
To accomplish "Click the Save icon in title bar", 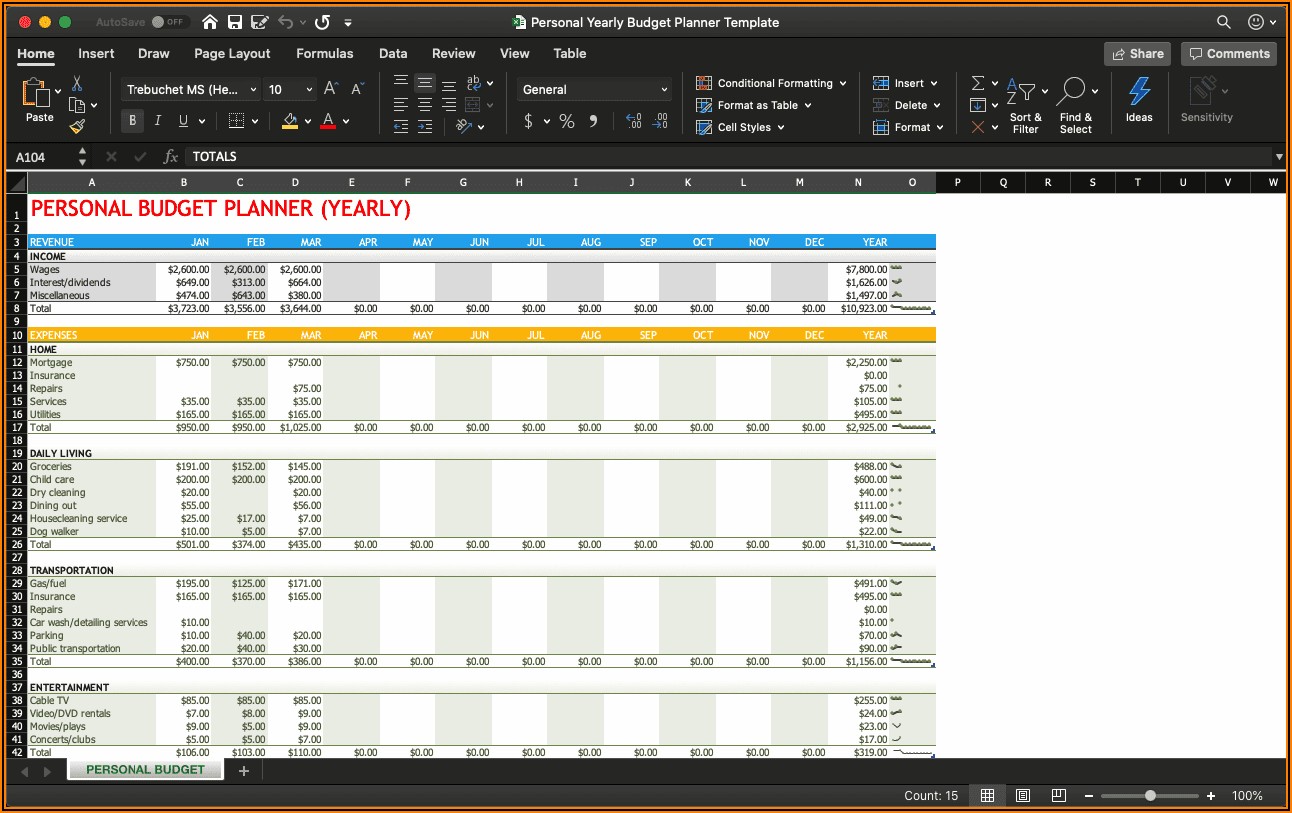I will (235, 22).
